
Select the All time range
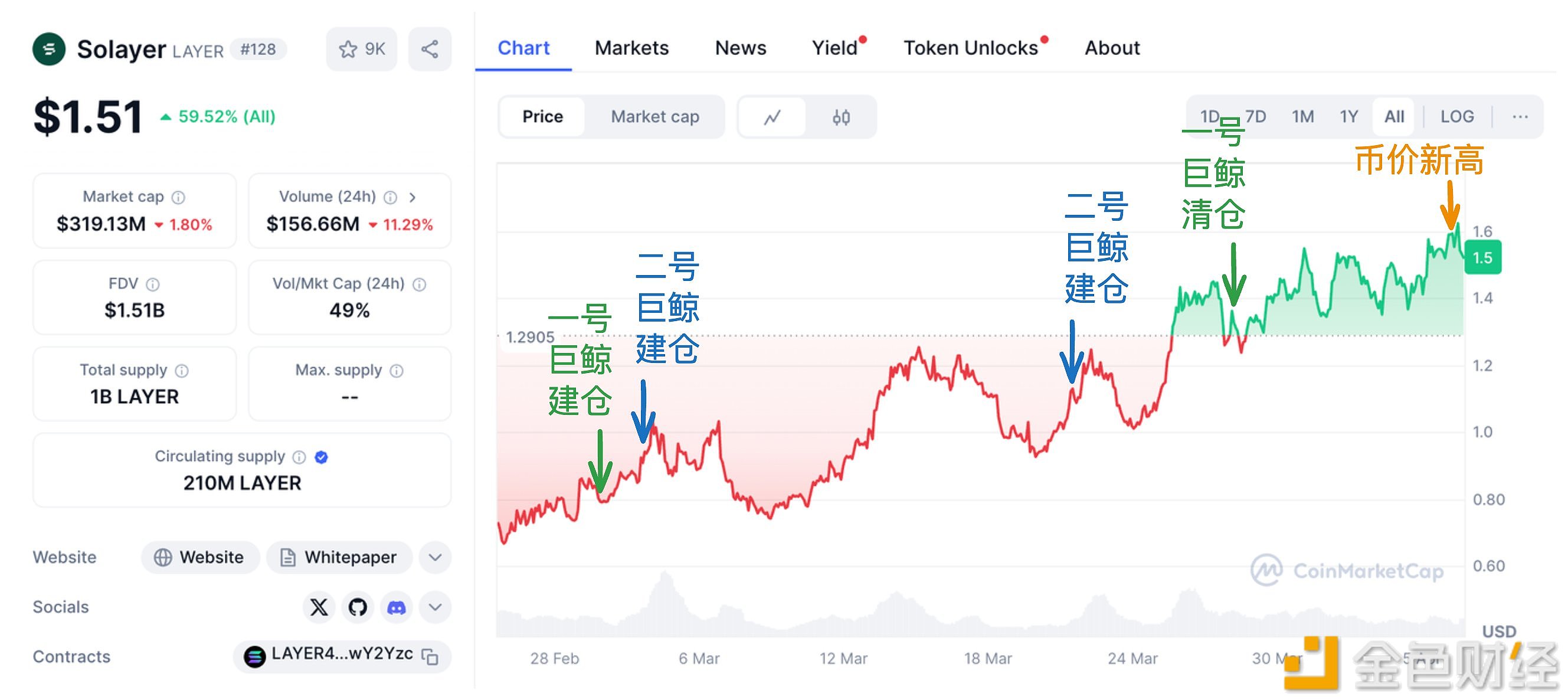click(x=1394, y=116)
